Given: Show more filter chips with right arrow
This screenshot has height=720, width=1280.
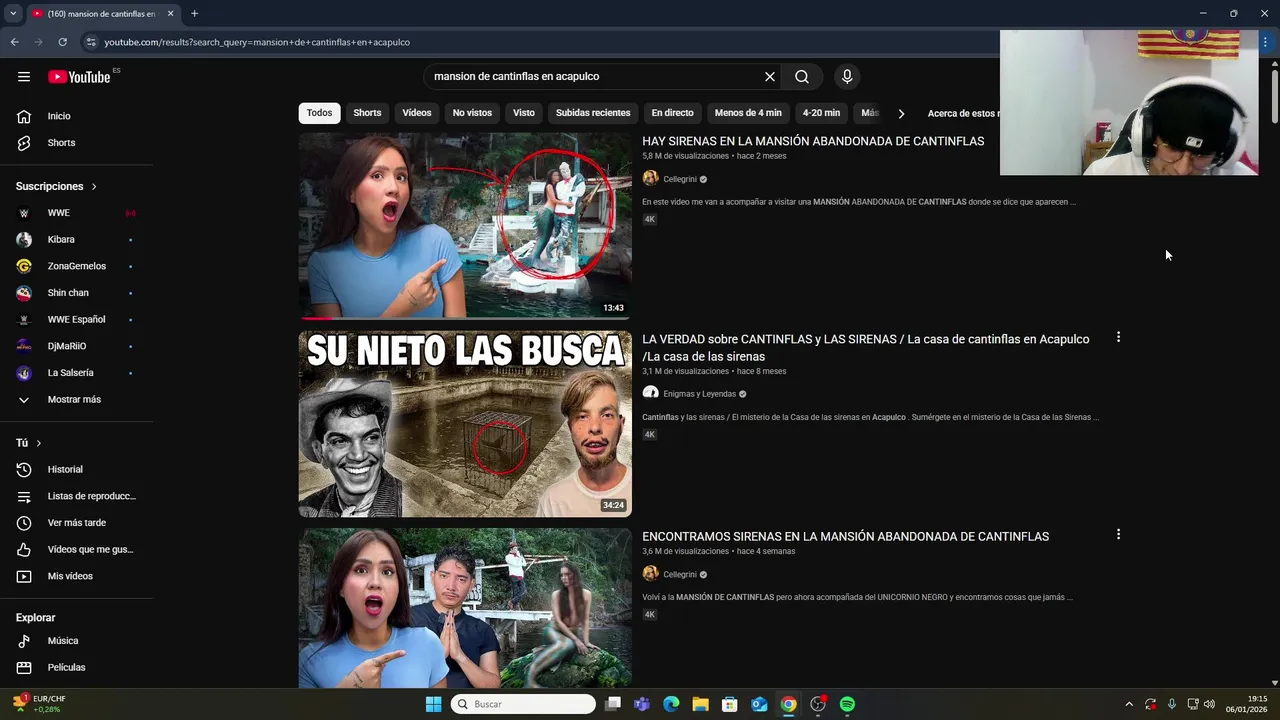Looking at the screenshot, I should click(901, 113).
